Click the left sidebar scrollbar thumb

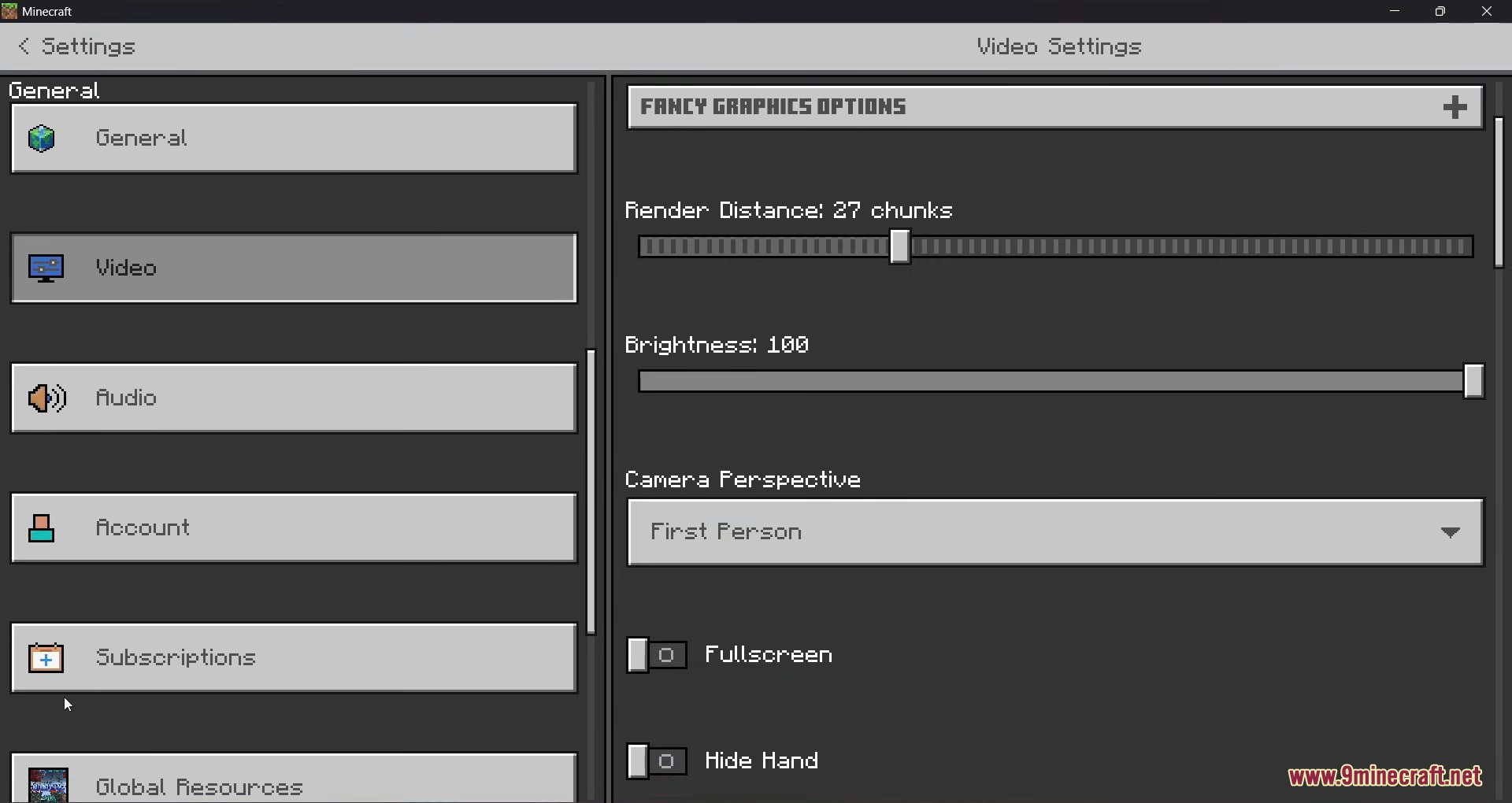591,492
